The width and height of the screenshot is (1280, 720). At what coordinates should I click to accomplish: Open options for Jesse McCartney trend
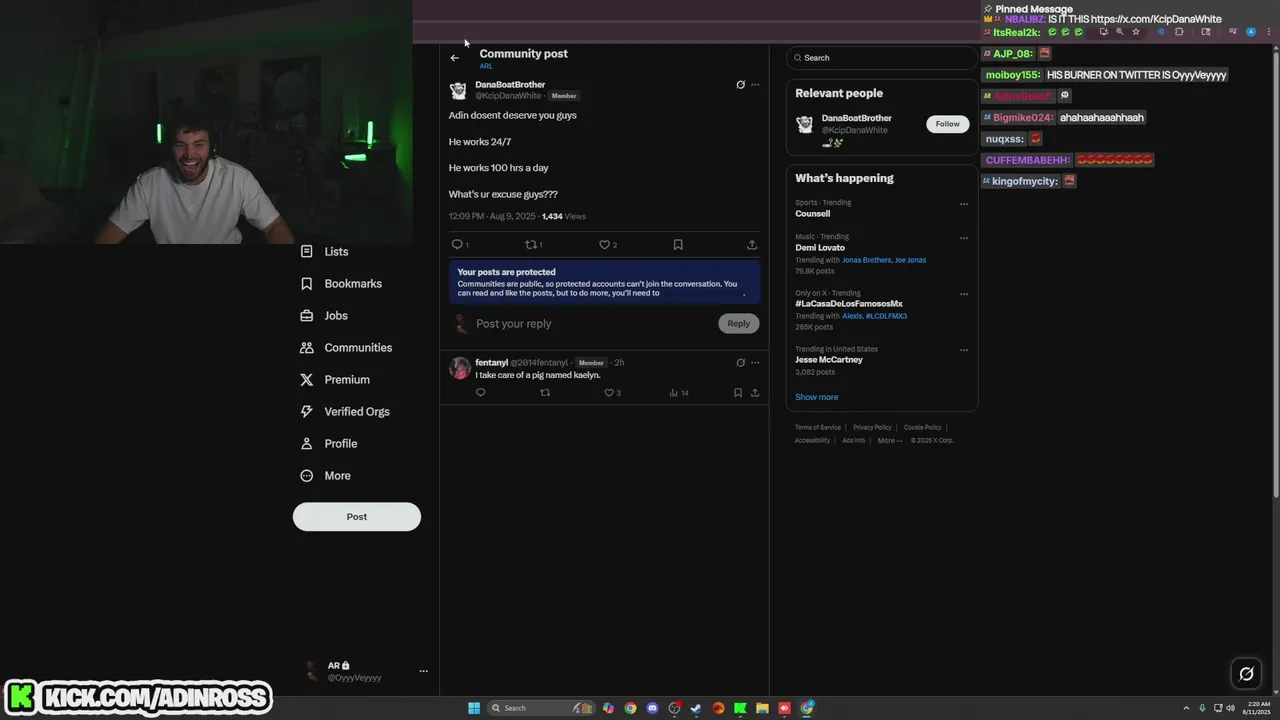click(x=964, y=350)
